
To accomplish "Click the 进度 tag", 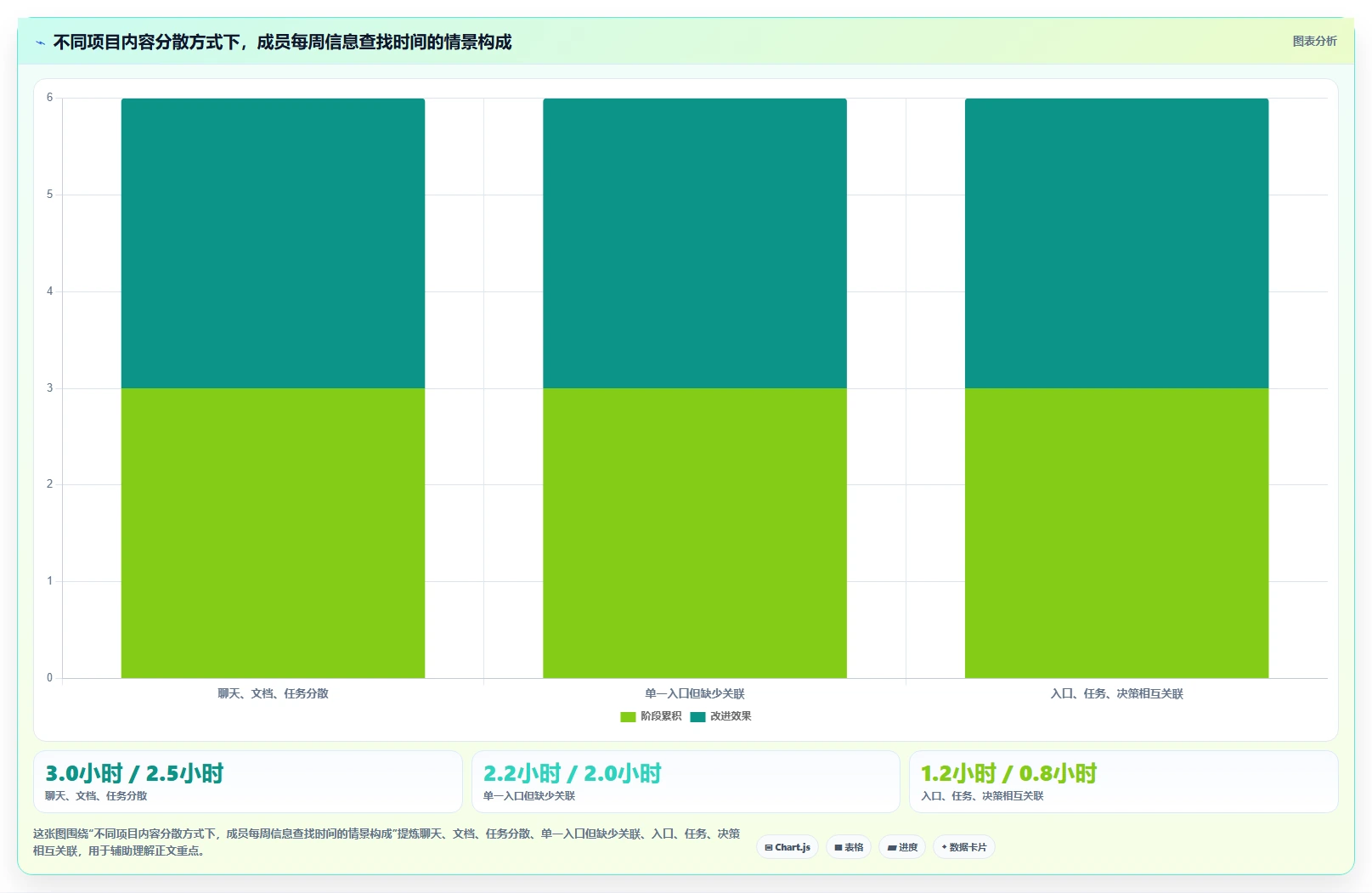I will 902,847.
